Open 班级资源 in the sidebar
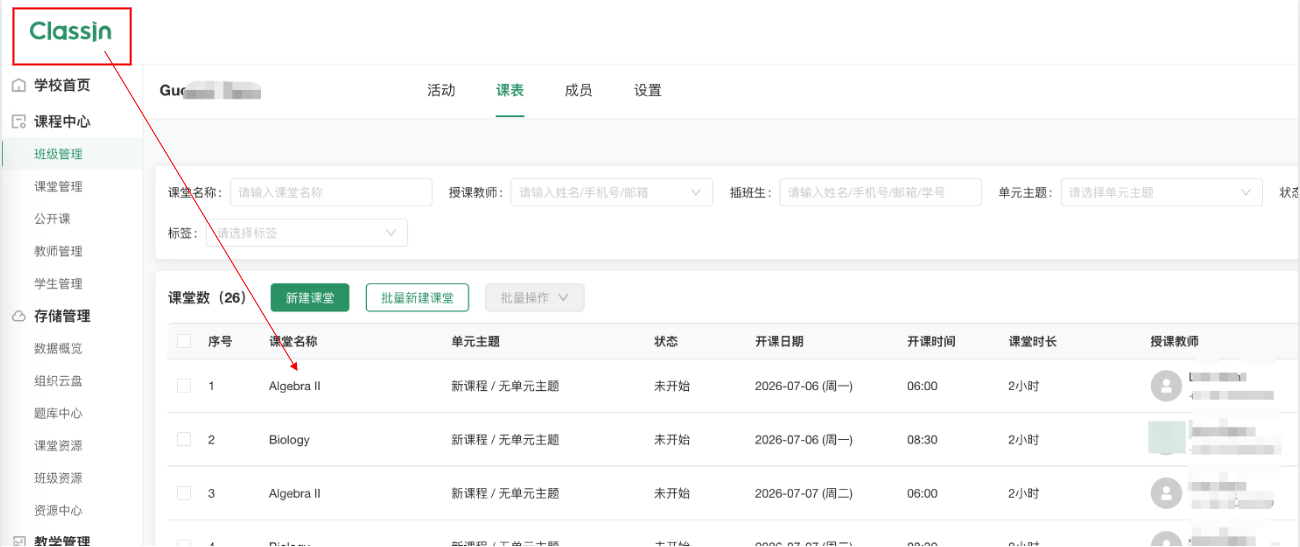Screen dimensions: 1300x547 (x=58, y=478)
